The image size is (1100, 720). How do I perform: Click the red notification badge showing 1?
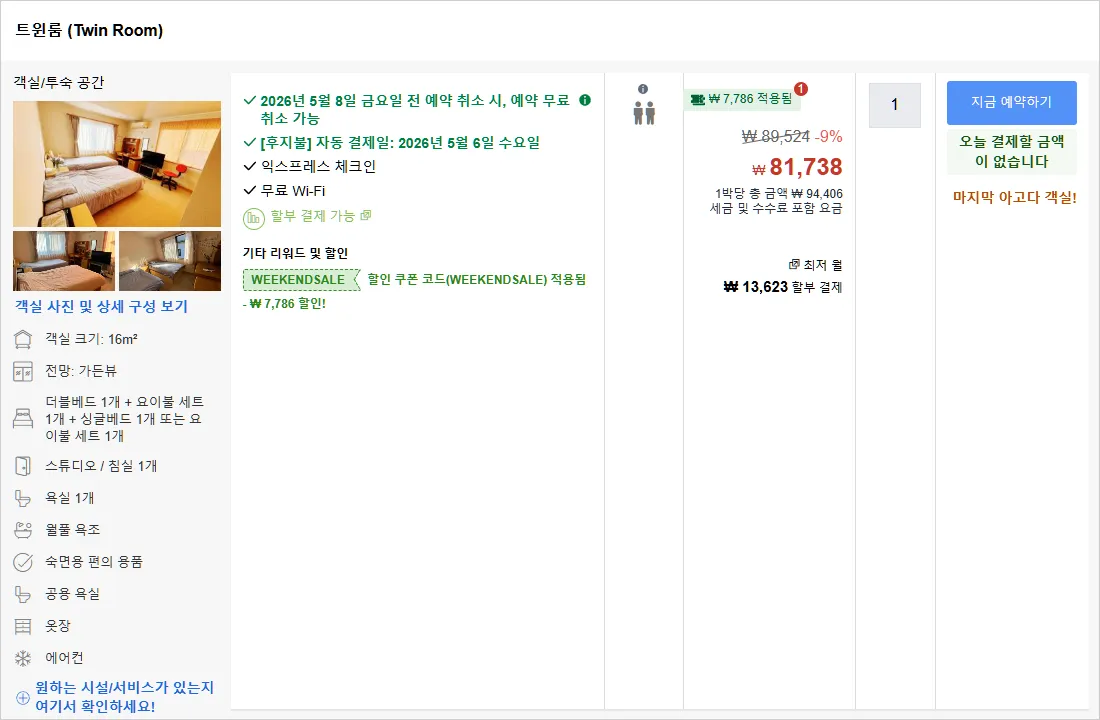(x=800, y=89)
